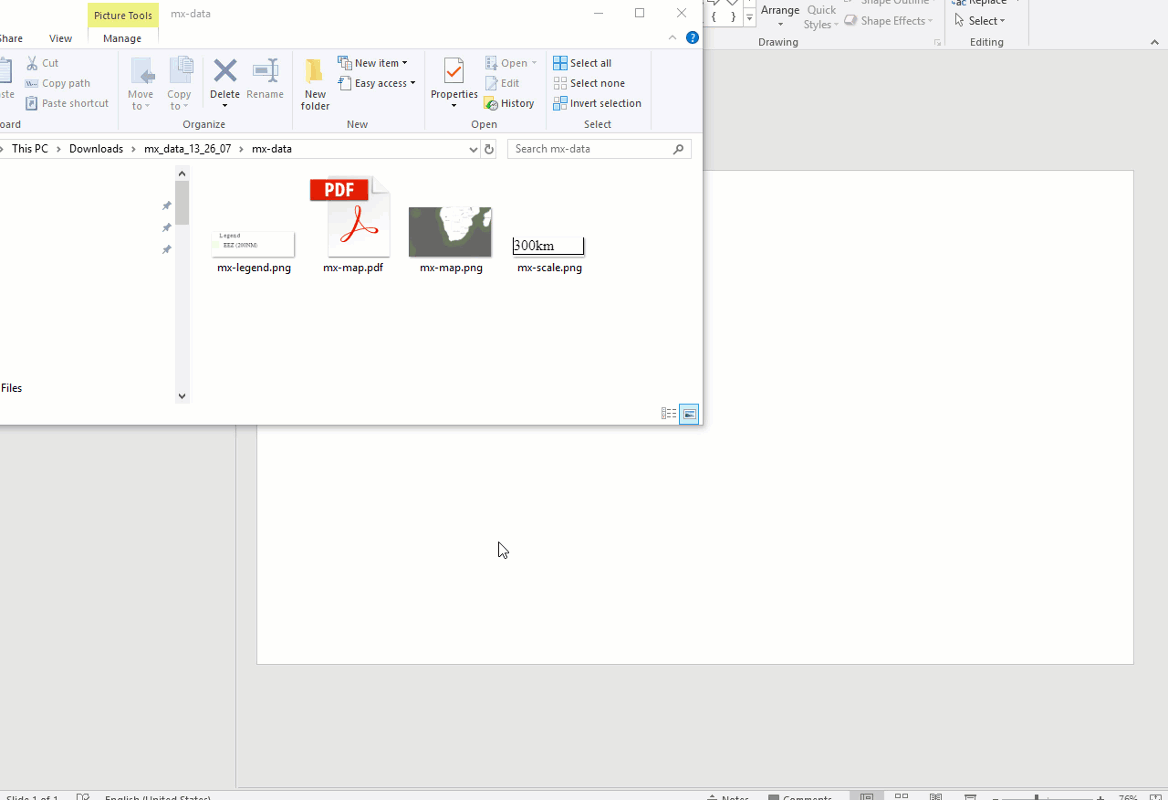Screen dimensions: 1168x800
Task: Expand the Delete dropdown arrow
Action: (x=225, y=106)
